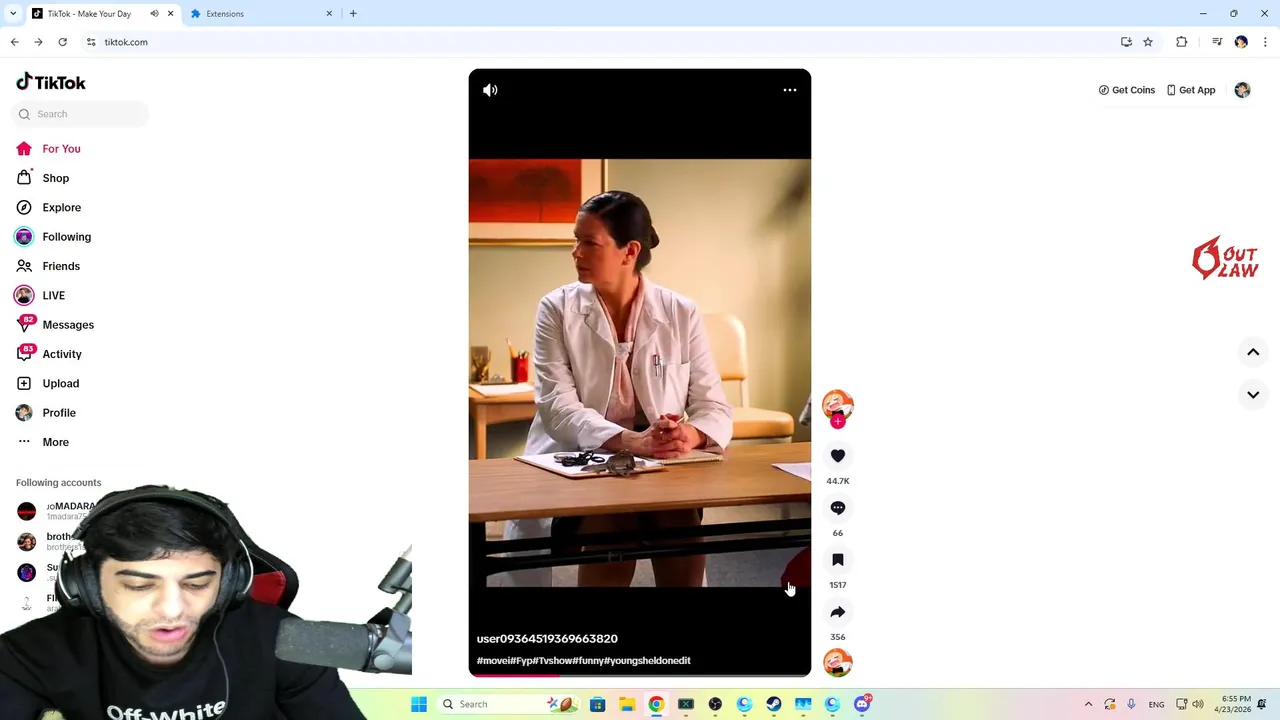Screen dimensions: 1280x720
Task: Mute the video using the speaker icon
Action: click(490, 90)
